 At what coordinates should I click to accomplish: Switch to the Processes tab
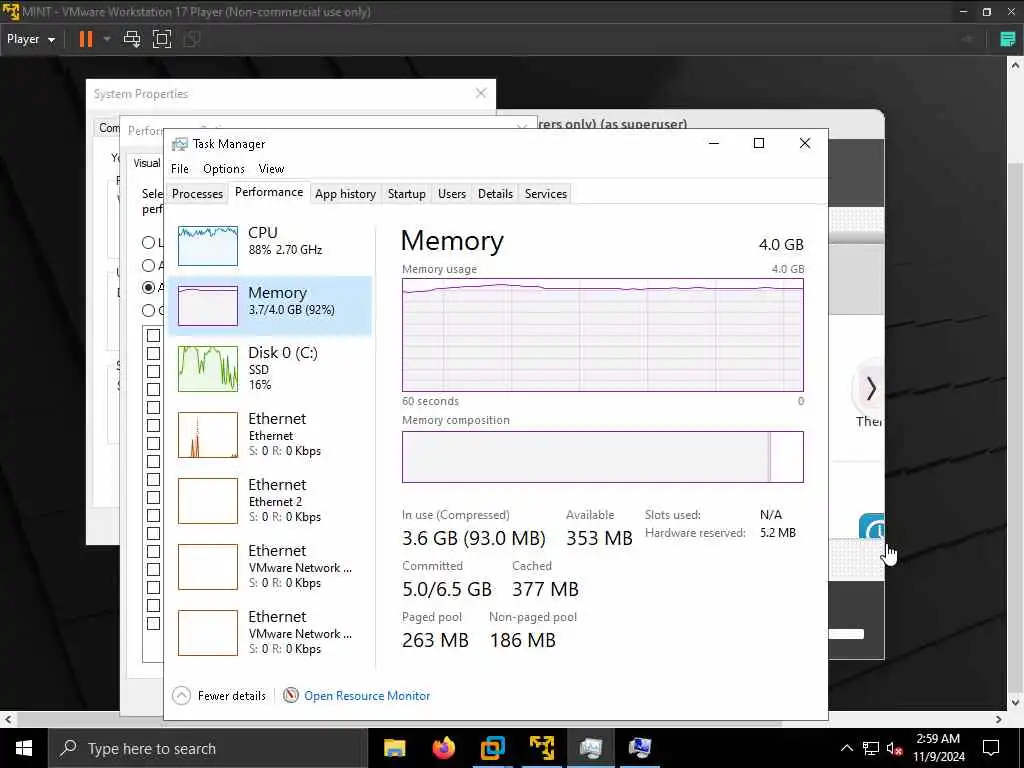click(x=197, y=194)
